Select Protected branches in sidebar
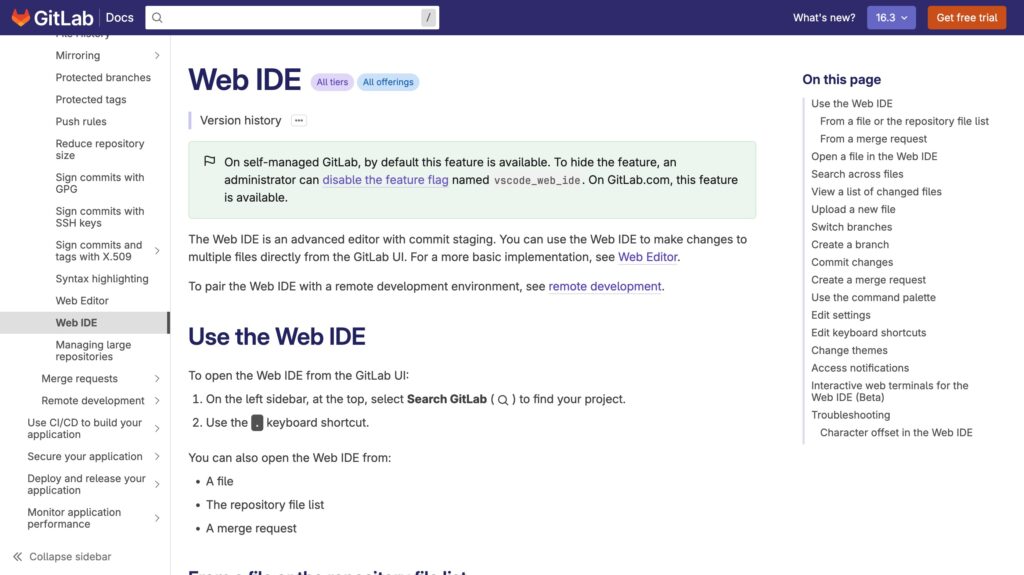 103,78
